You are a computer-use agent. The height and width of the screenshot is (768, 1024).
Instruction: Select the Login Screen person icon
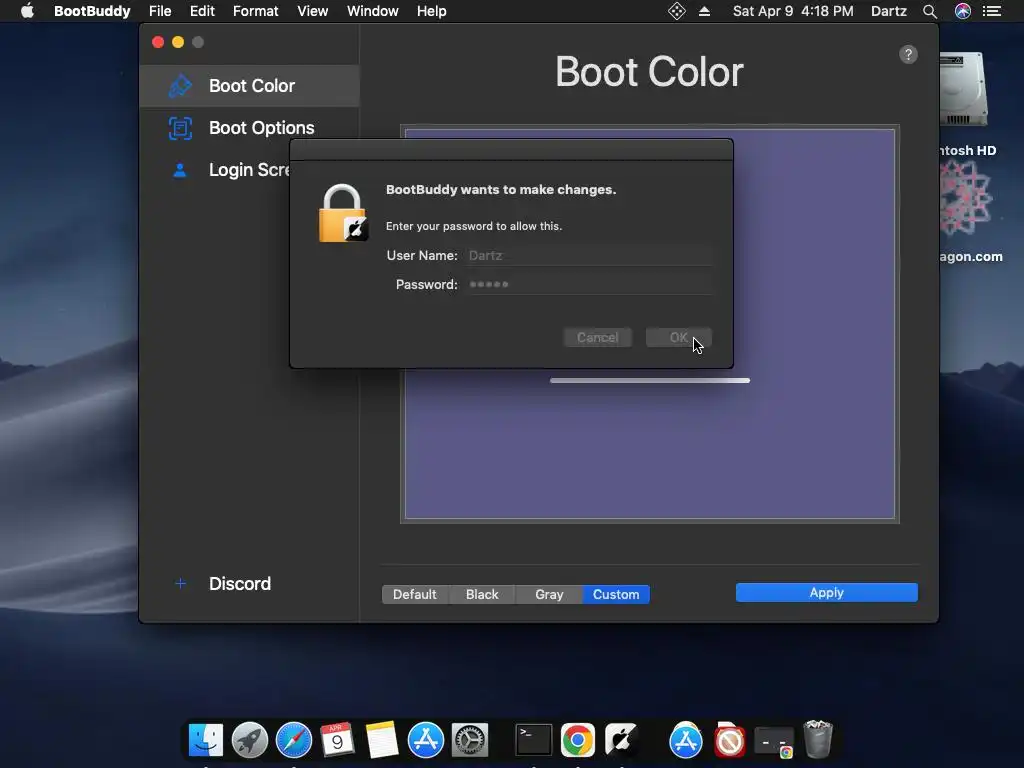[x=180, y=170]
